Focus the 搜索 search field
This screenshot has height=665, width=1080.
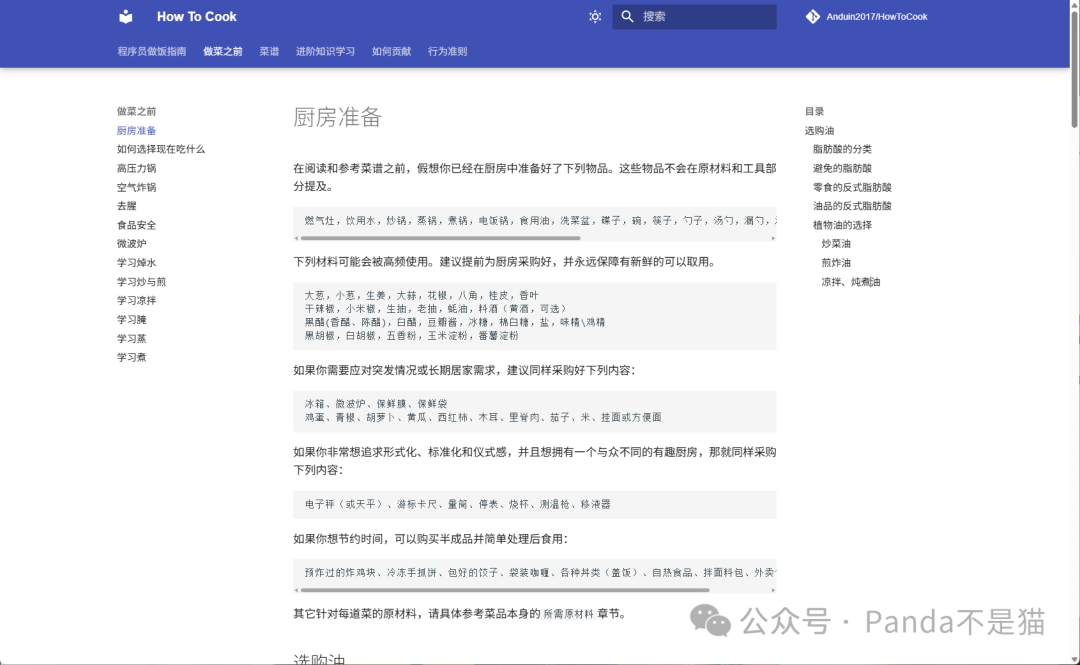click(694, 17)
